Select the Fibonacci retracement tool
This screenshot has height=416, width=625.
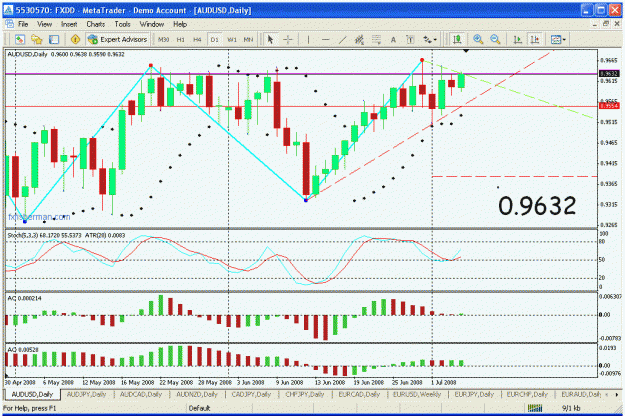coord(376,39)
